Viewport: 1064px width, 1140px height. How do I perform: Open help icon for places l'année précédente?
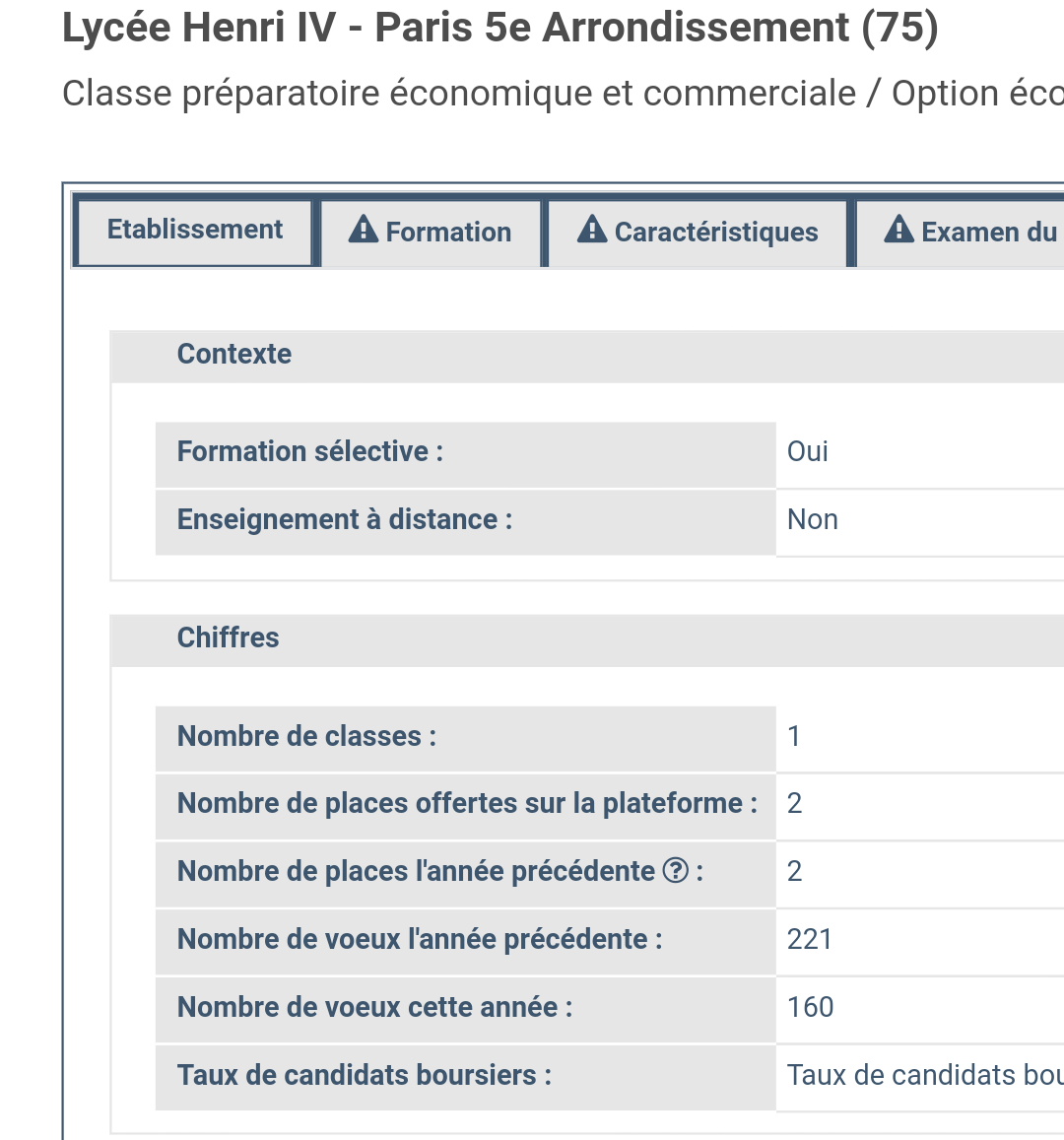(x=676, y=871)
